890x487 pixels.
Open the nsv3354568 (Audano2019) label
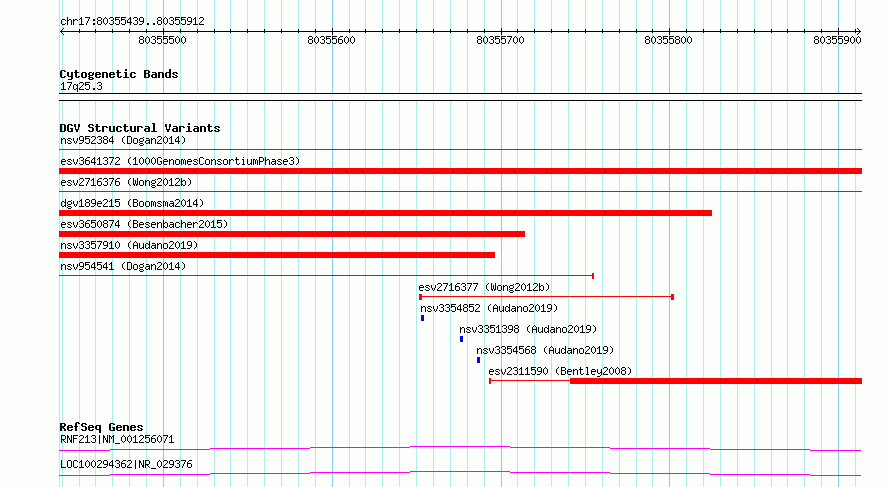[545, 350]
